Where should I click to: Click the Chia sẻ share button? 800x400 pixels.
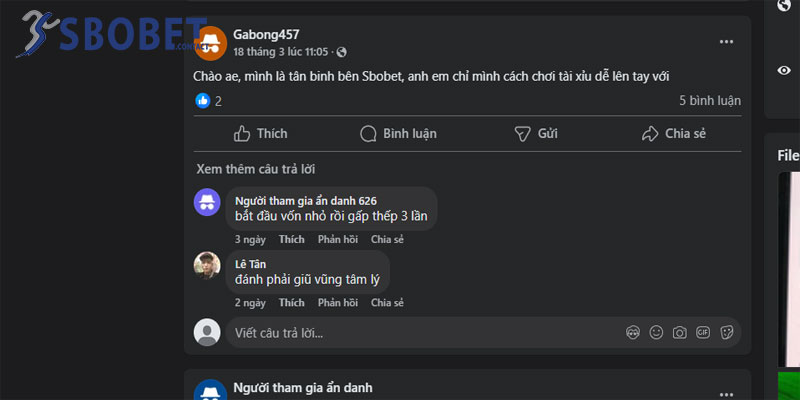673,133
